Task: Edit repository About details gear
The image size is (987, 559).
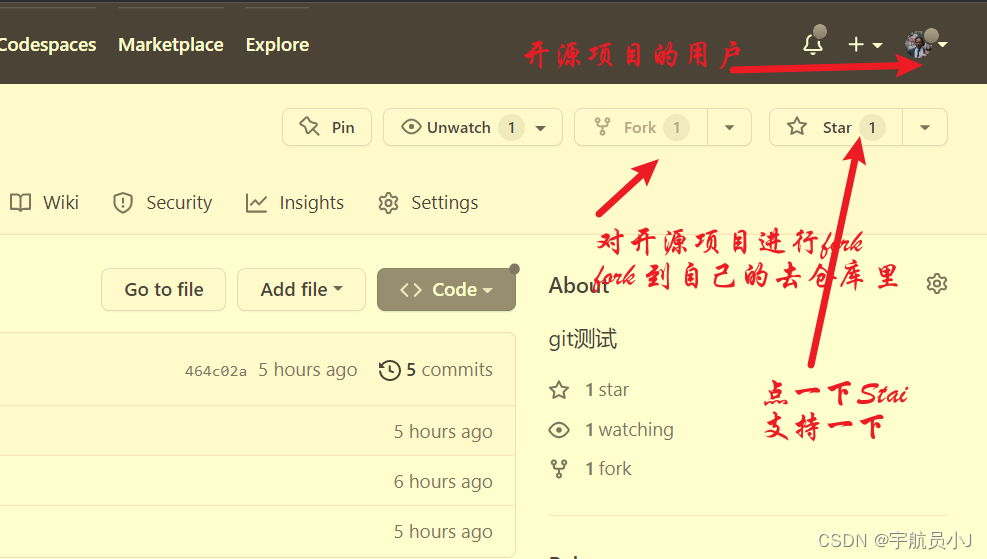Action: [x=937, y=283]
